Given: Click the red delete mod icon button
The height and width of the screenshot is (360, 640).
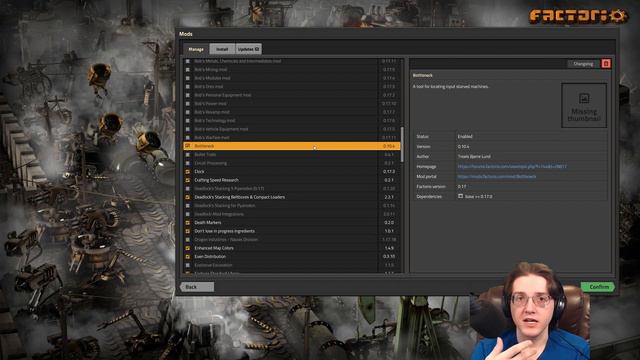Looking at the screenshot, I should pyautogui.click(x=606, y=64).
